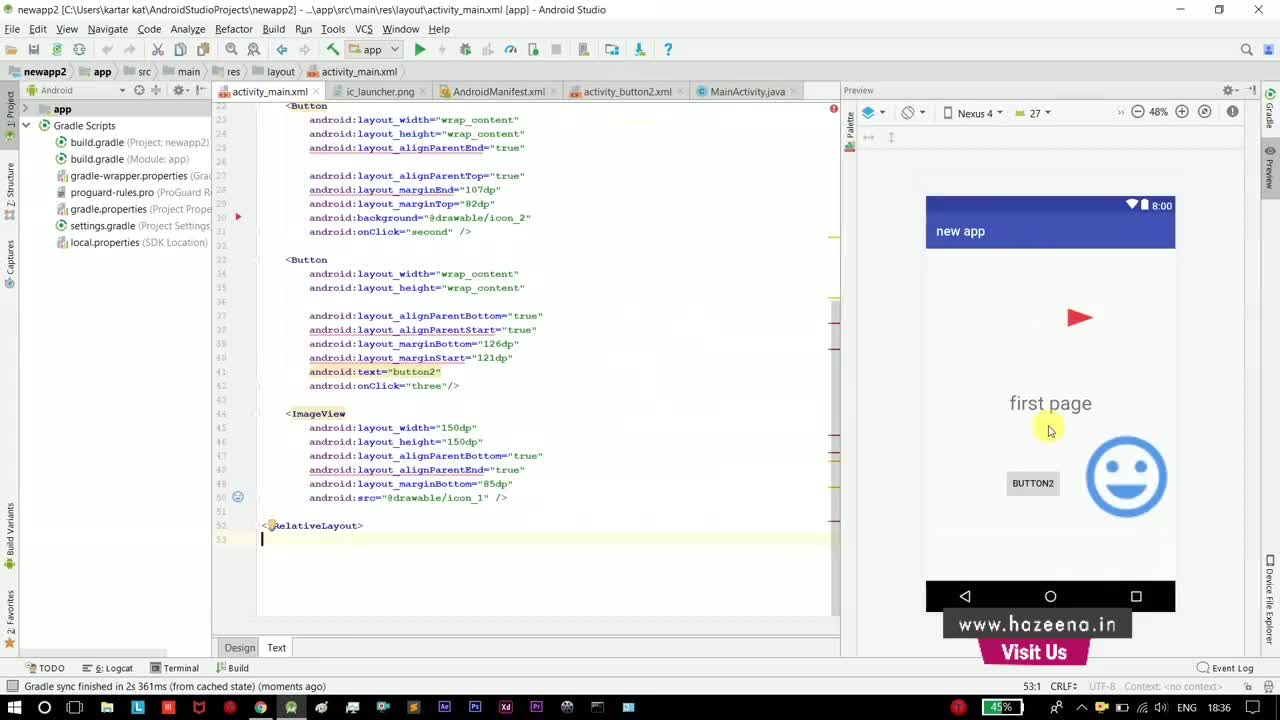Open the Terminal tool window
Viewport: 1280px width, 720px height.
pos(174,668)
